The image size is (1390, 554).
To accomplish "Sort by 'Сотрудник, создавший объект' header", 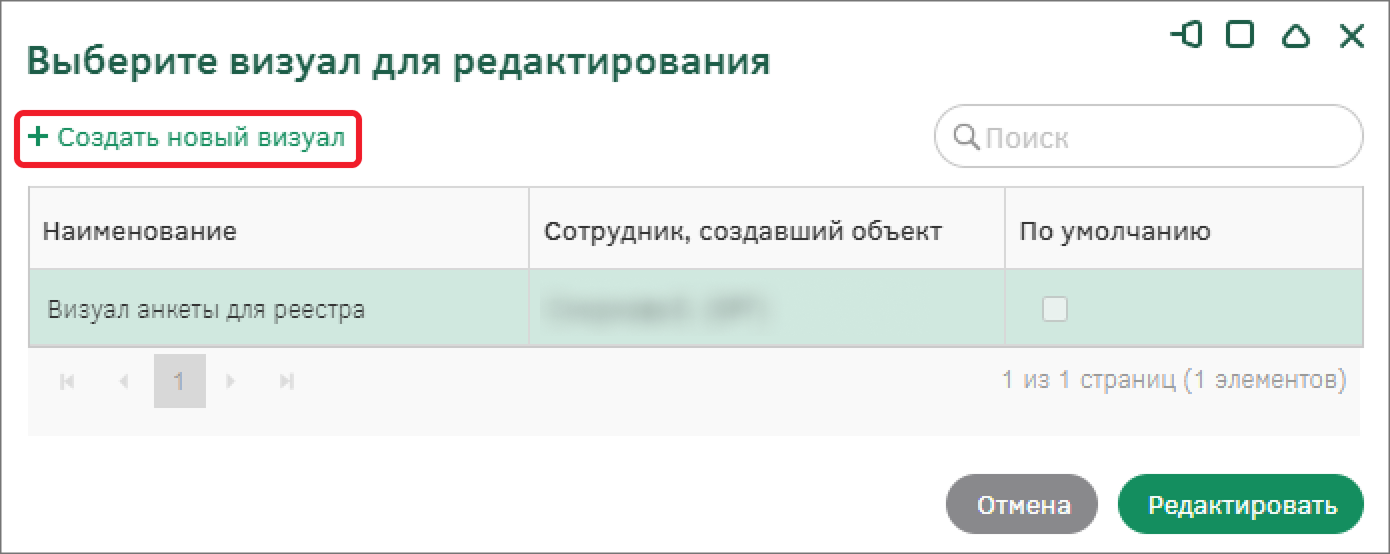I will [742, 232].
